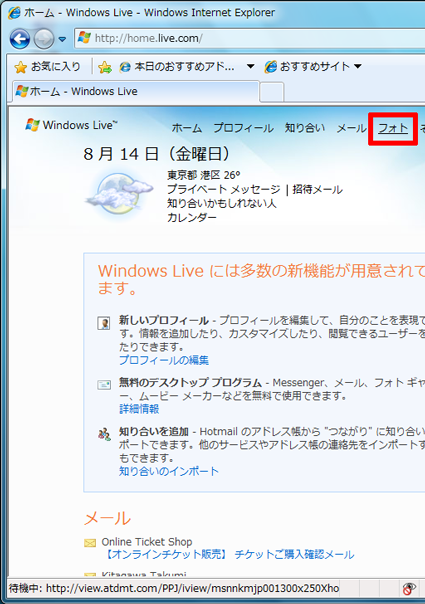
Task: Click Online Ticket Shop sender name
Action: coord(147,542)
